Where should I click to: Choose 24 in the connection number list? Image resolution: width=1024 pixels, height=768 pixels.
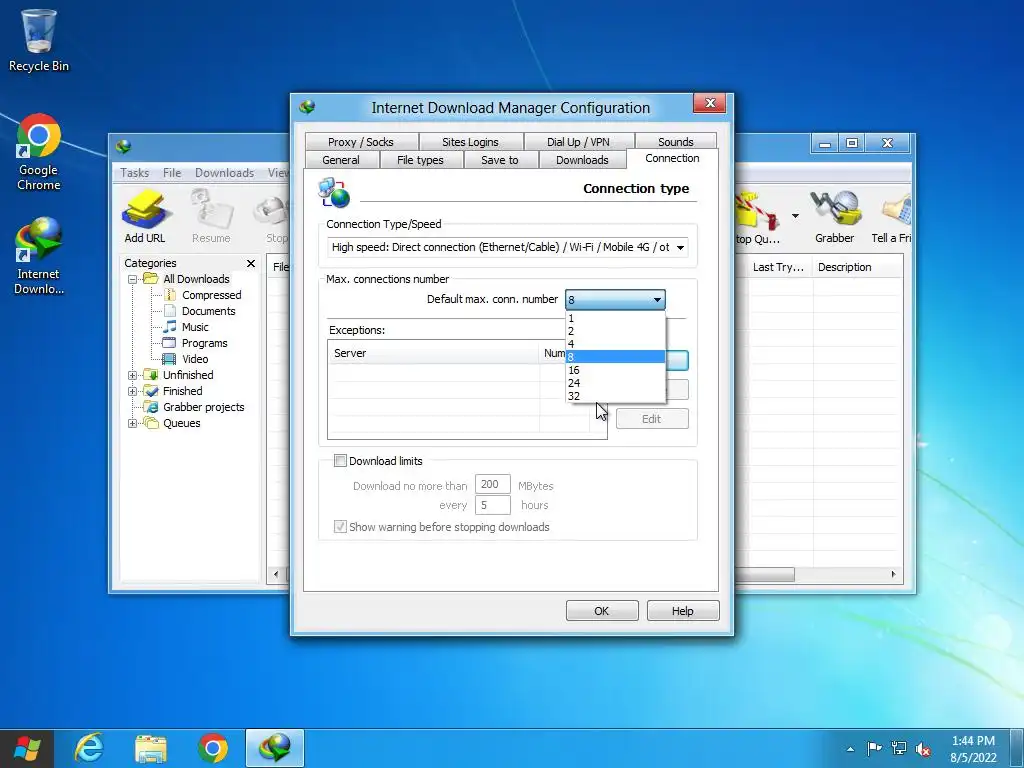click(615, 383)
